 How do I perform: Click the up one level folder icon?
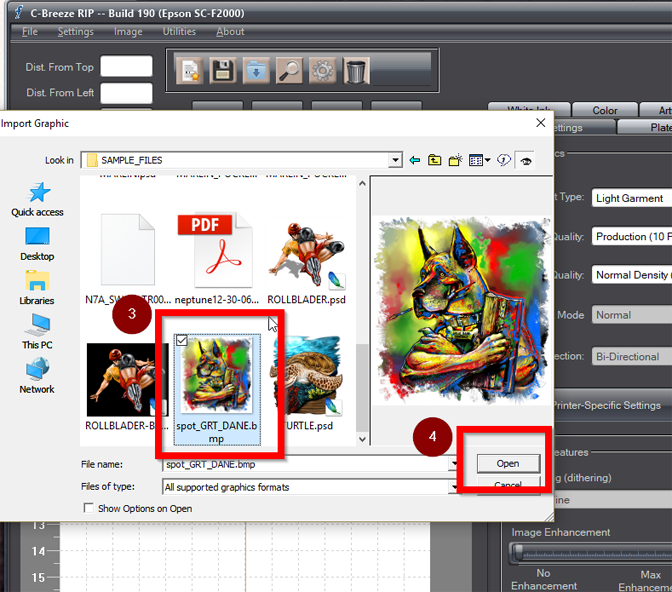click(x=435, y=160)
